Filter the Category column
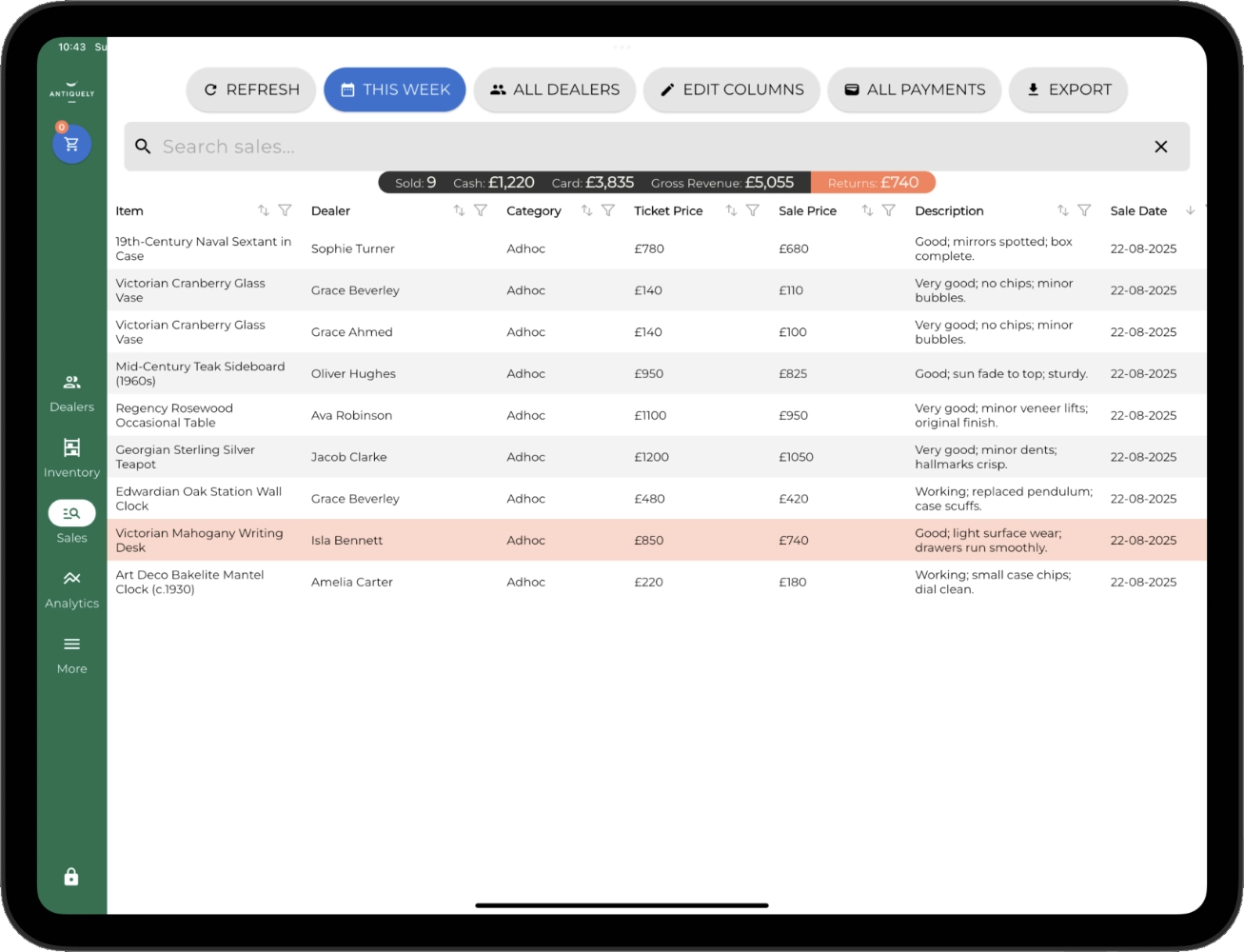1244x952 pixels. point(608,210)
